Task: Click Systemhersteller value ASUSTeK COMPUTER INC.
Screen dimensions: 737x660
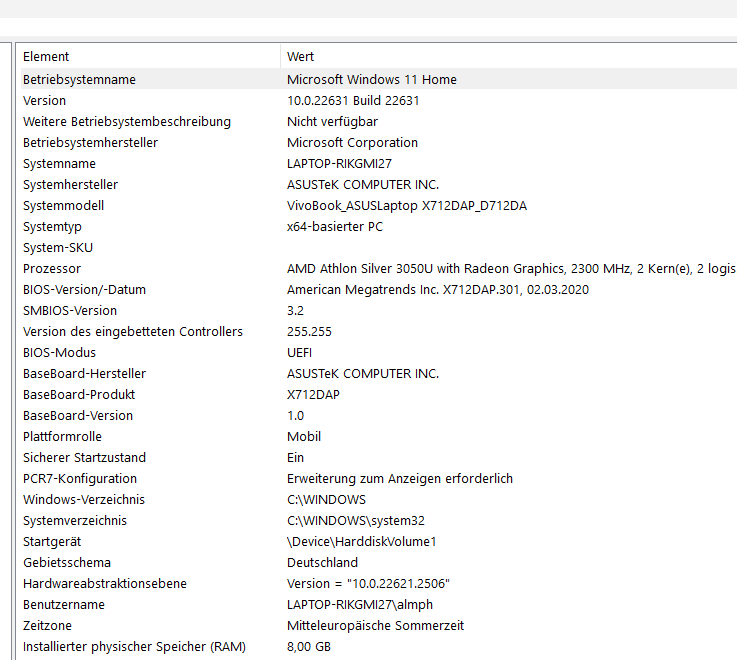Action: (363, 185)
